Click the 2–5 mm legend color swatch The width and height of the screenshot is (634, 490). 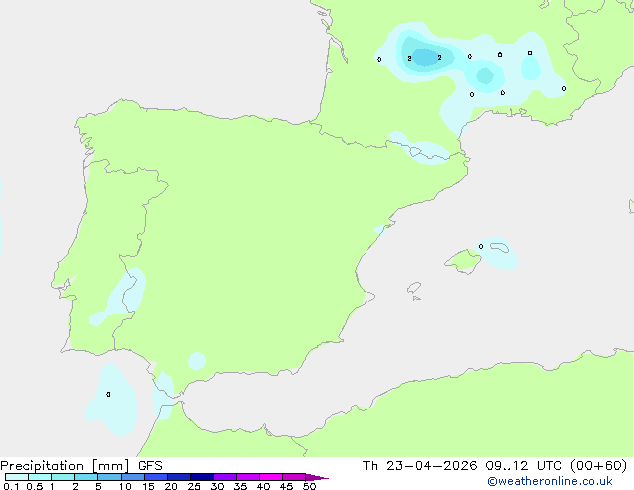tap(86, 477)
